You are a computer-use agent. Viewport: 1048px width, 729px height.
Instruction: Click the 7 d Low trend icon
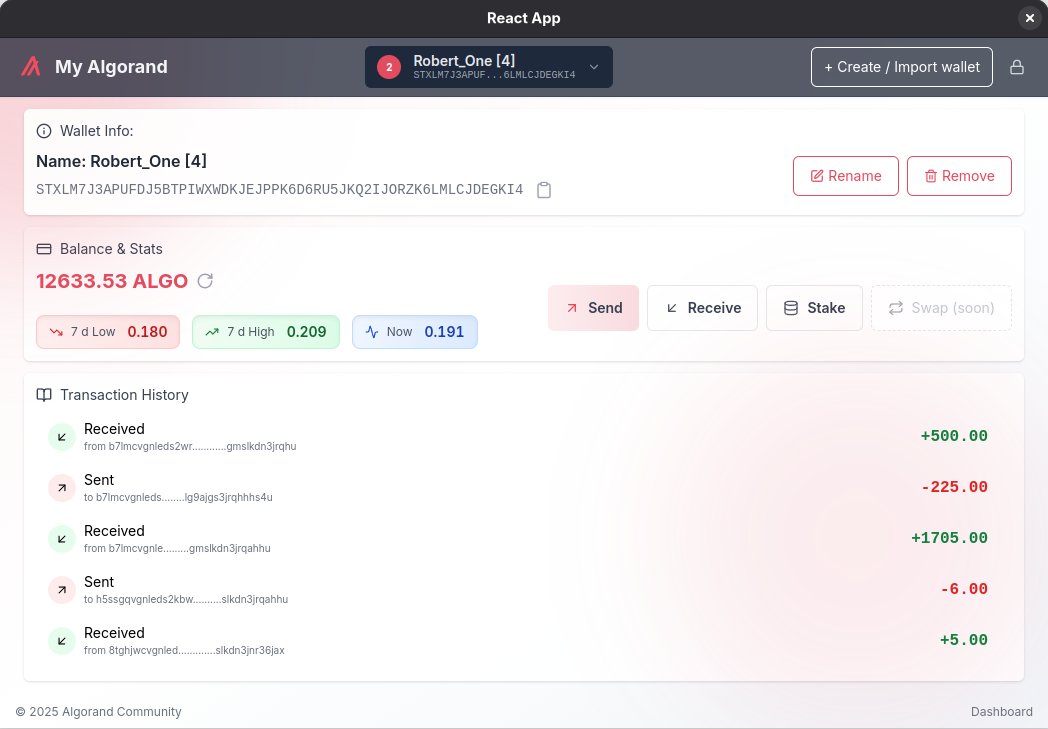click(x=56, y=332)
